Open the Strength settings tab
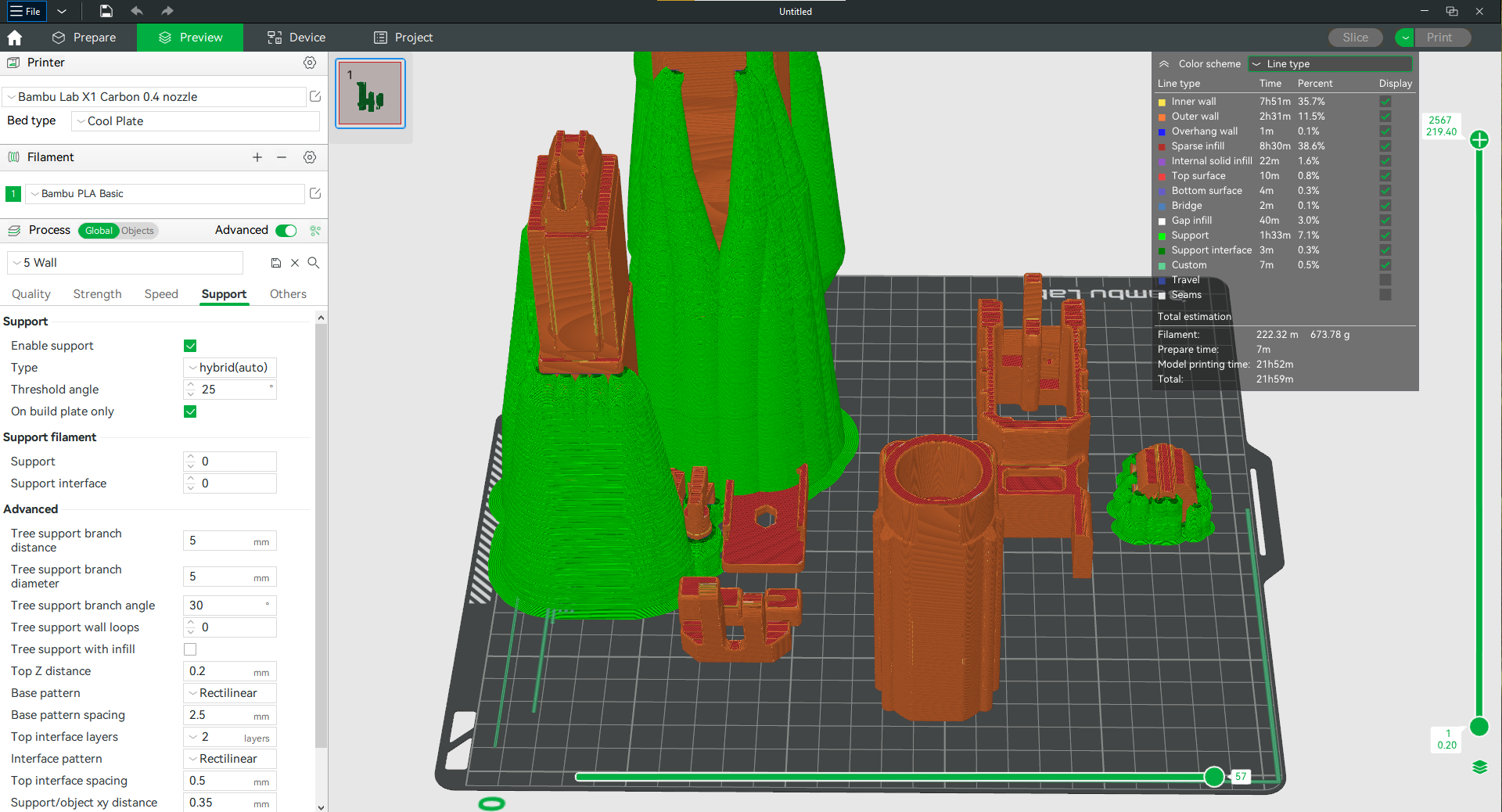The height and width of the screenshot is (812, 1502). tap(98, 294)
